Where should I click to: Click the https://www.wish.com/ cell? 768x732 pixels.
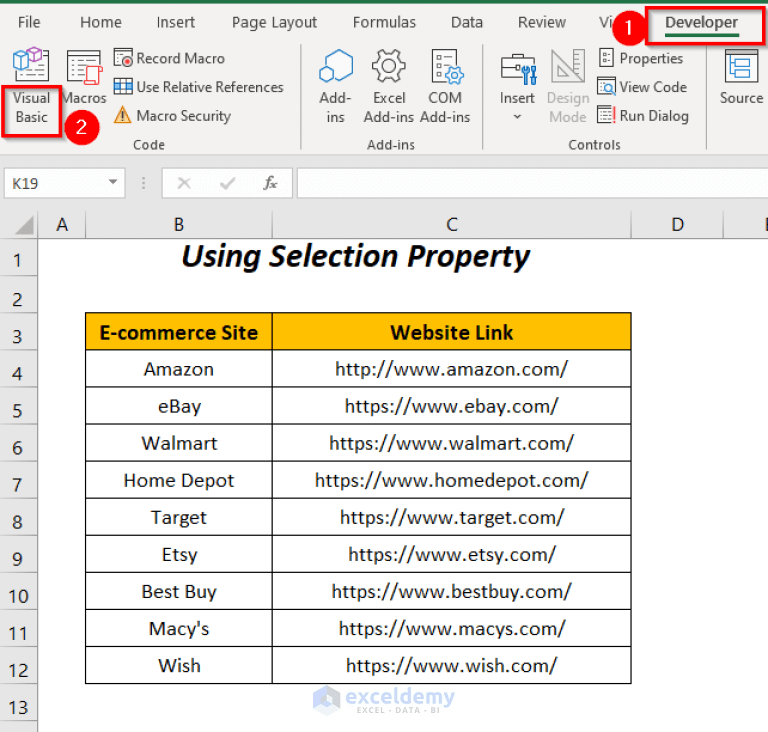point(452,665)
